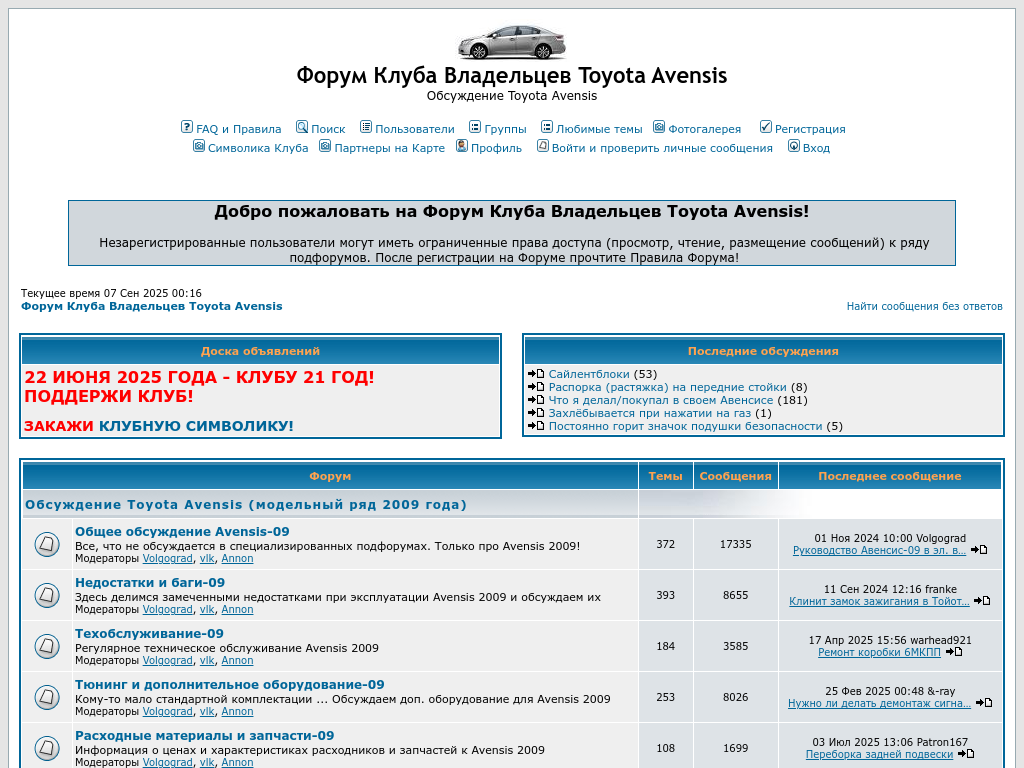Click latest-post arrow icon beside Сайлентблоки
Image resolution: width=1024 pixels, height=768 pixels.
click(x=536, y=374)
